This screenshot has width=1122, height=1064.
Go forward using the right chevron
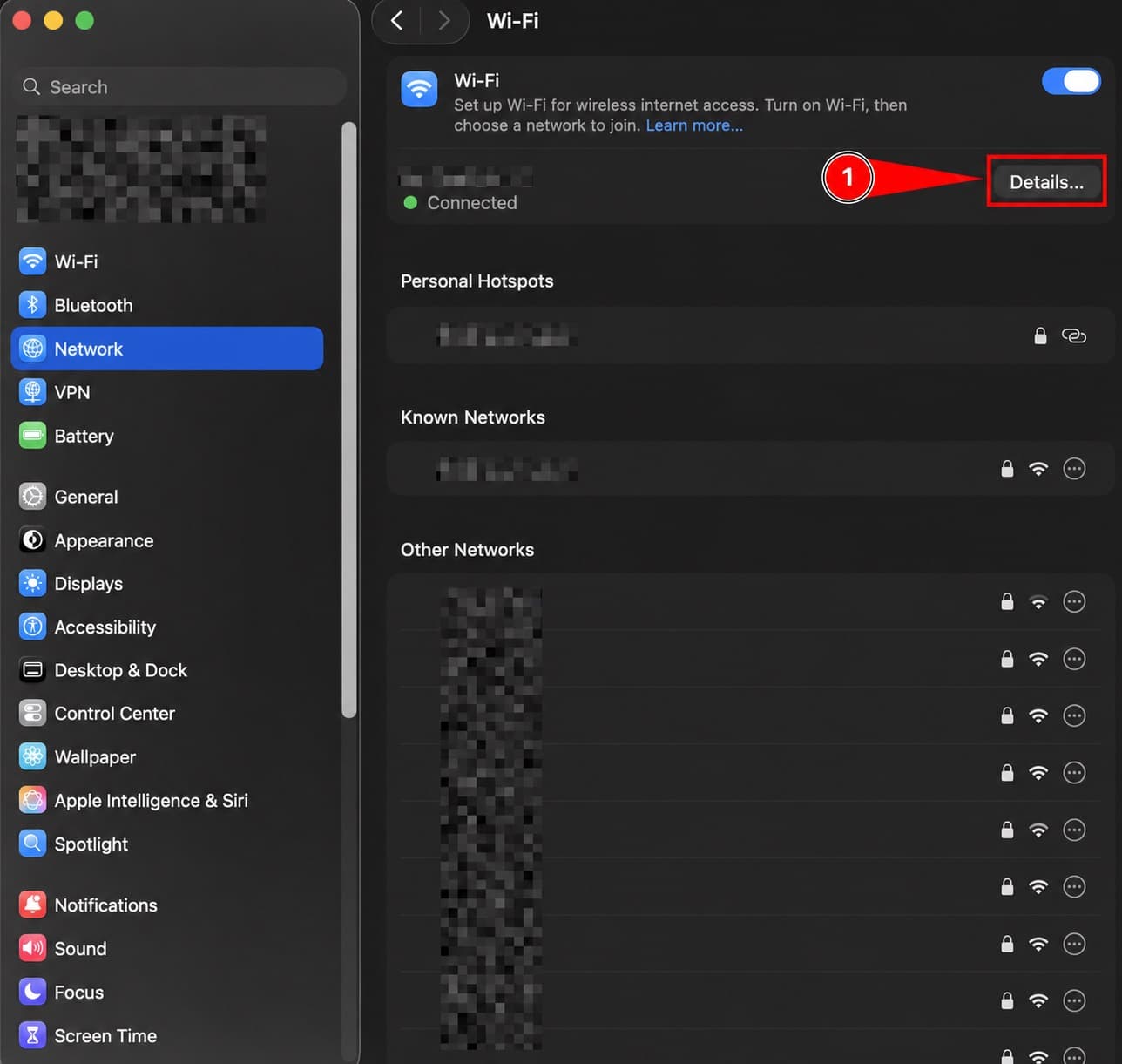444,20
